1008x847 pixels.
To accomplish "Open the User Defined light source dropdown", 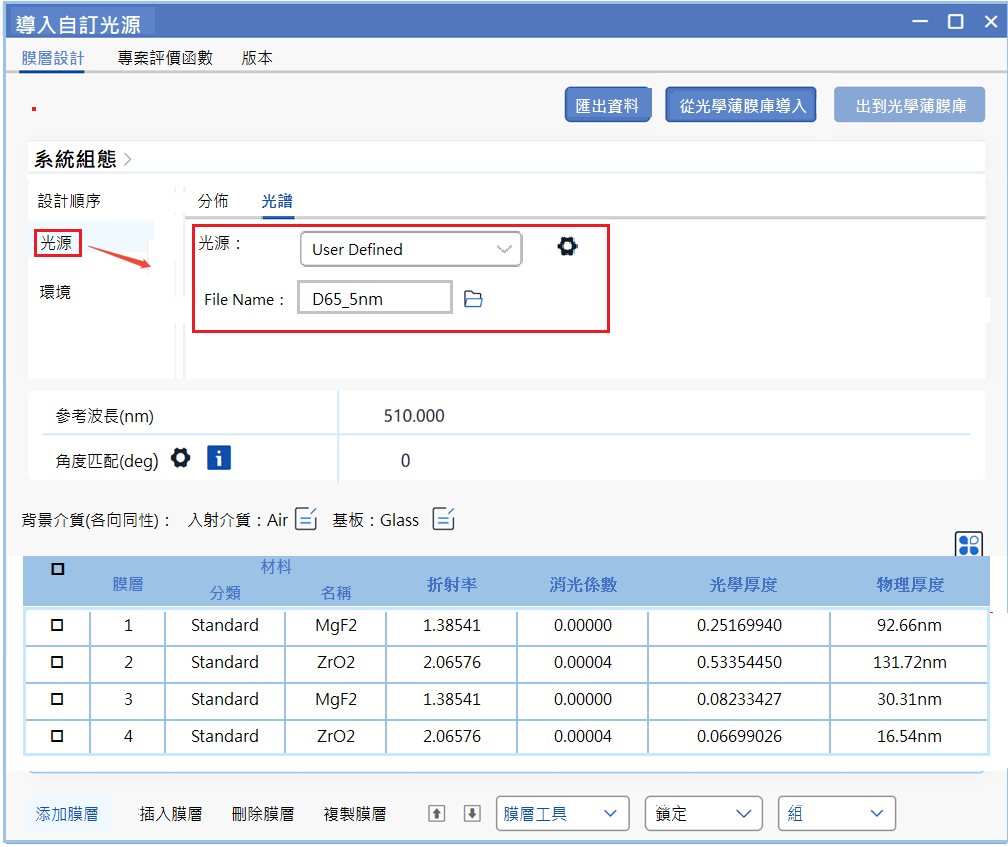I will (410, 249).
